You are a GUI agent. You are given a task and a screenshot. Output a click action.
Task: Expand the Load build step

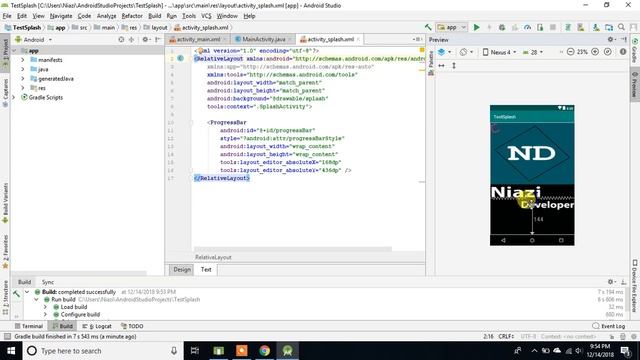[45, 307]
